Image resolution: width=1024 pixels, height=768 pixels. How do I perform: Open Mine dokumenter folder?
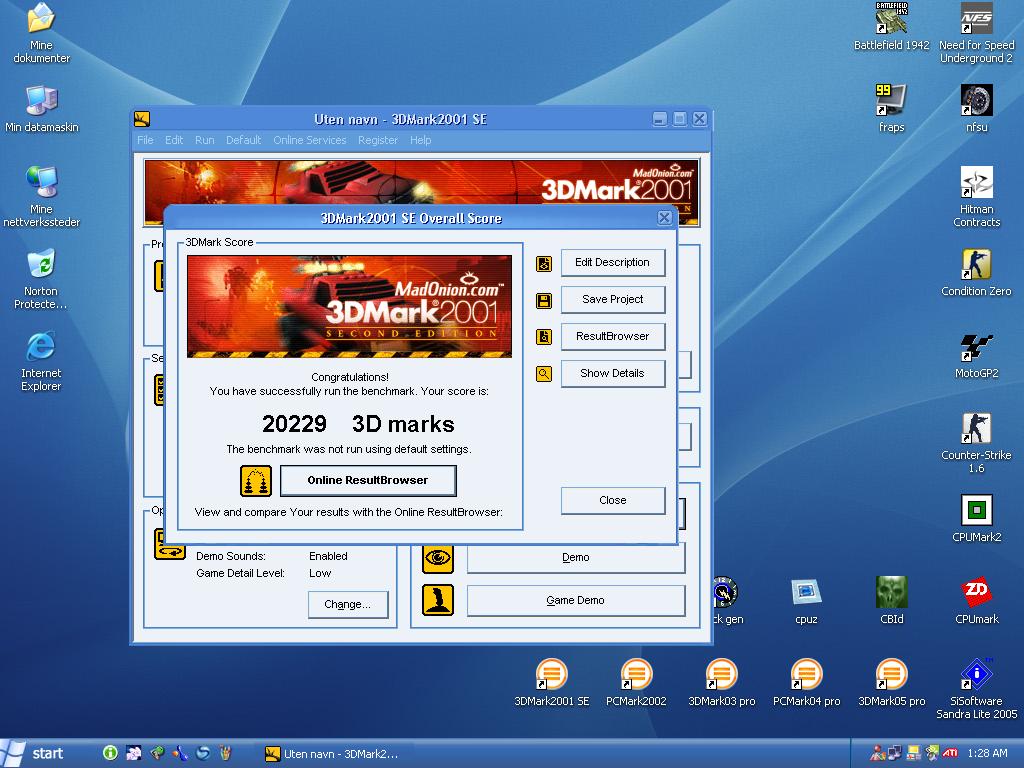point(41,33)
